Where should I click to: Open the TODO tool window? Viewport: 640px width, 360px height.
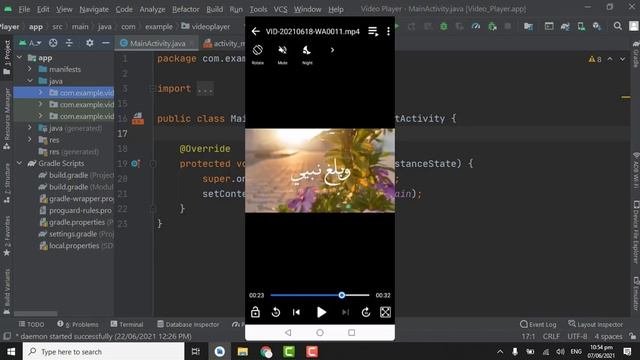31,324
